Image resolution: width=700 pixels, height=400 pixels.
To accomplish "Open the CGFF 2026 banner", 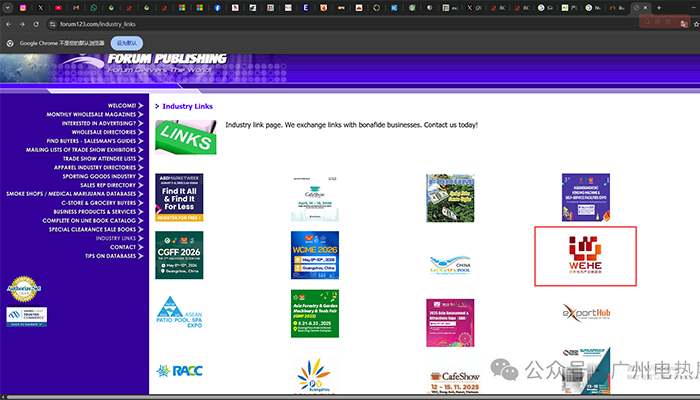I will pos(180,256).
